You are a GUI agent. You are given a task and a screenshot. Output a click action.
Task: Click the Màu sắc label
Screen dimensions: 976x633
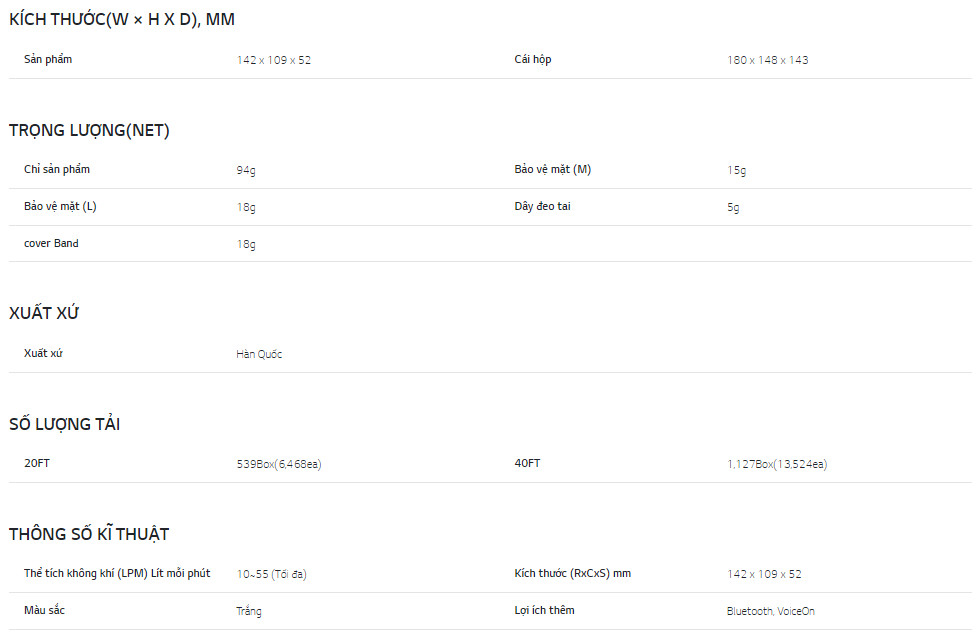(x=44, y=610)
